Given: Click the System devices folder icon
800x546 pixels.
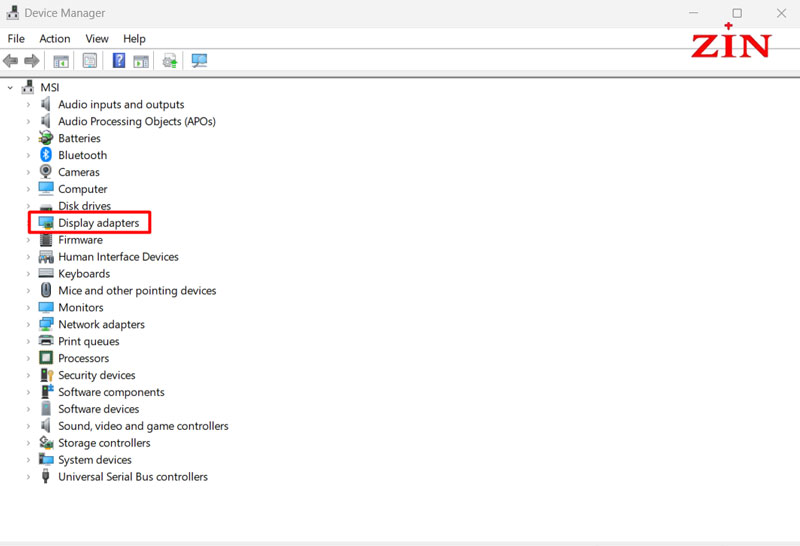Looking at the screenshot, I should coord(46,459).
